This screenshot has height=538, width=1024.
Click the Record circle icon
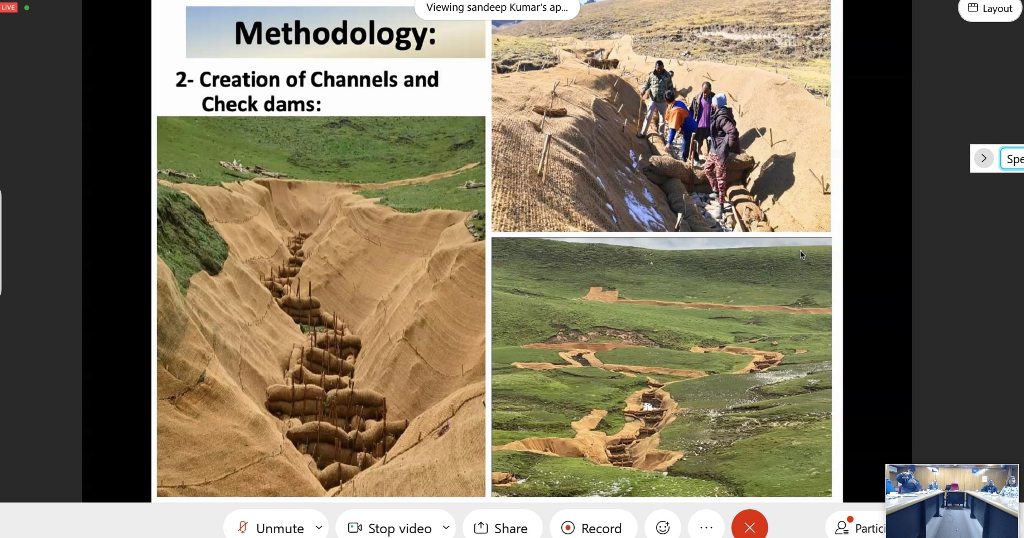tap(568, 528)
